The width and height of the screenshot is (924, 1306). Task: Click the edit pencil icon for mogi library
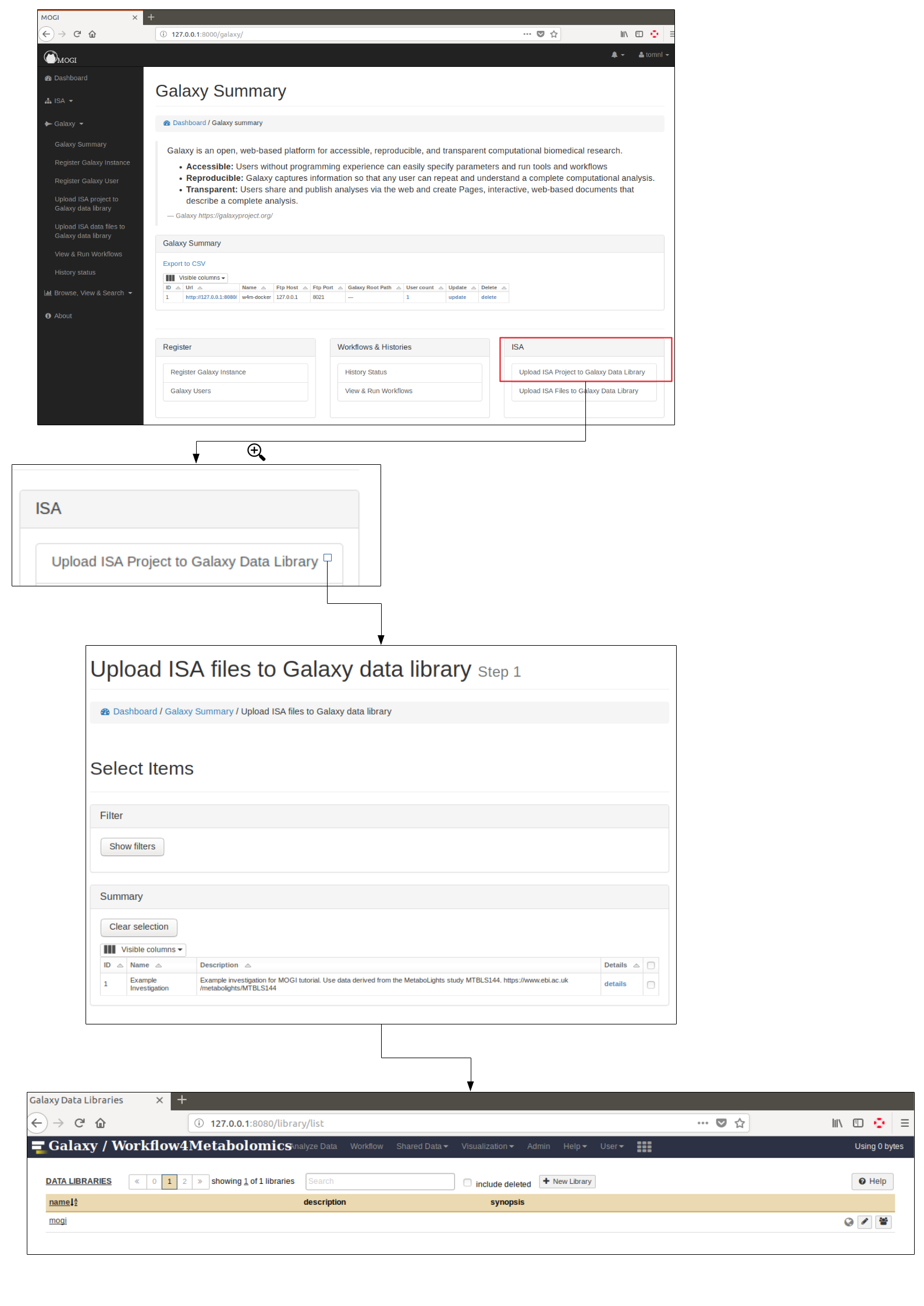(x=865, y=1222)
